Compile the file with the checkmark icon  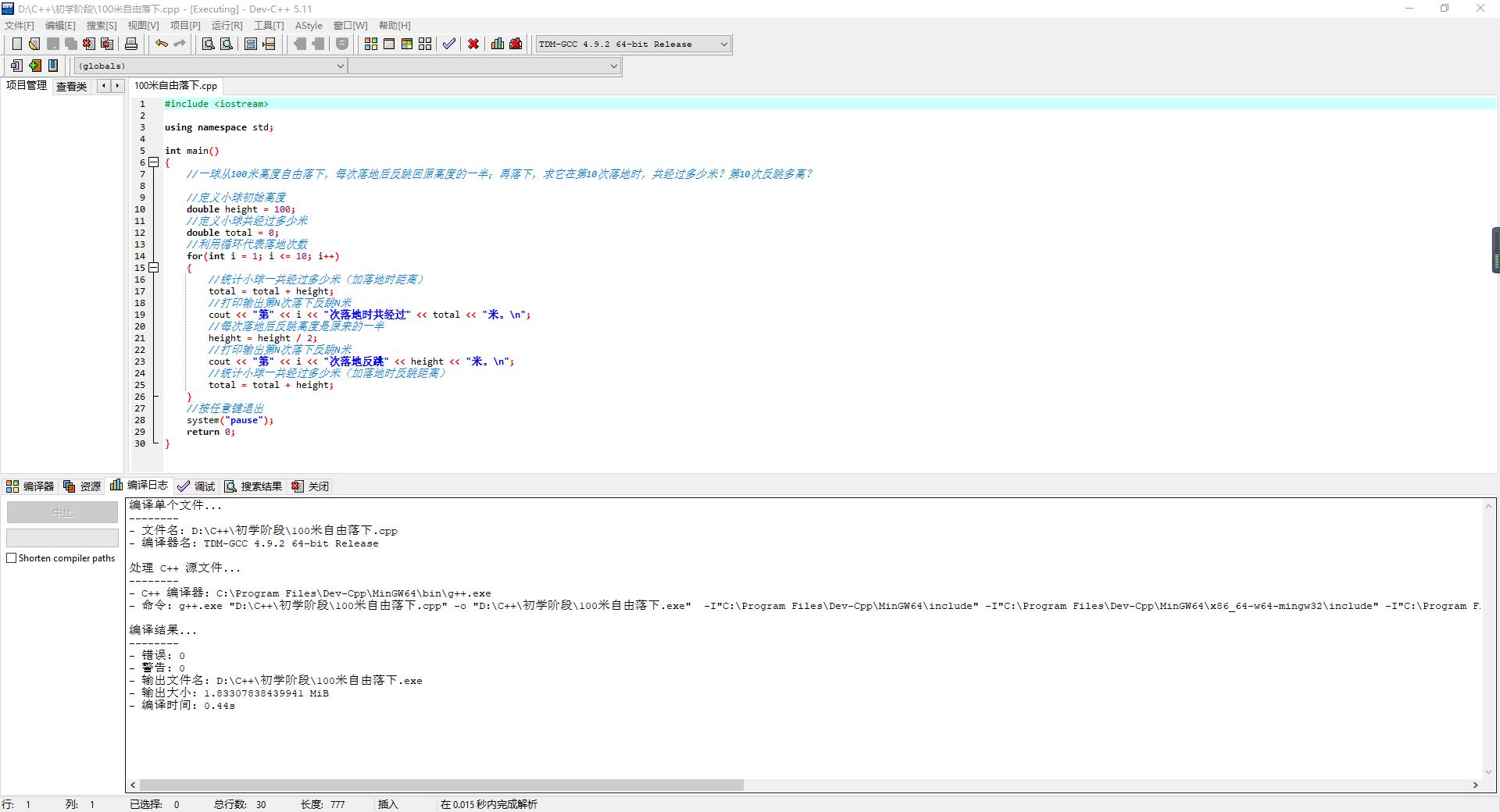448,44
